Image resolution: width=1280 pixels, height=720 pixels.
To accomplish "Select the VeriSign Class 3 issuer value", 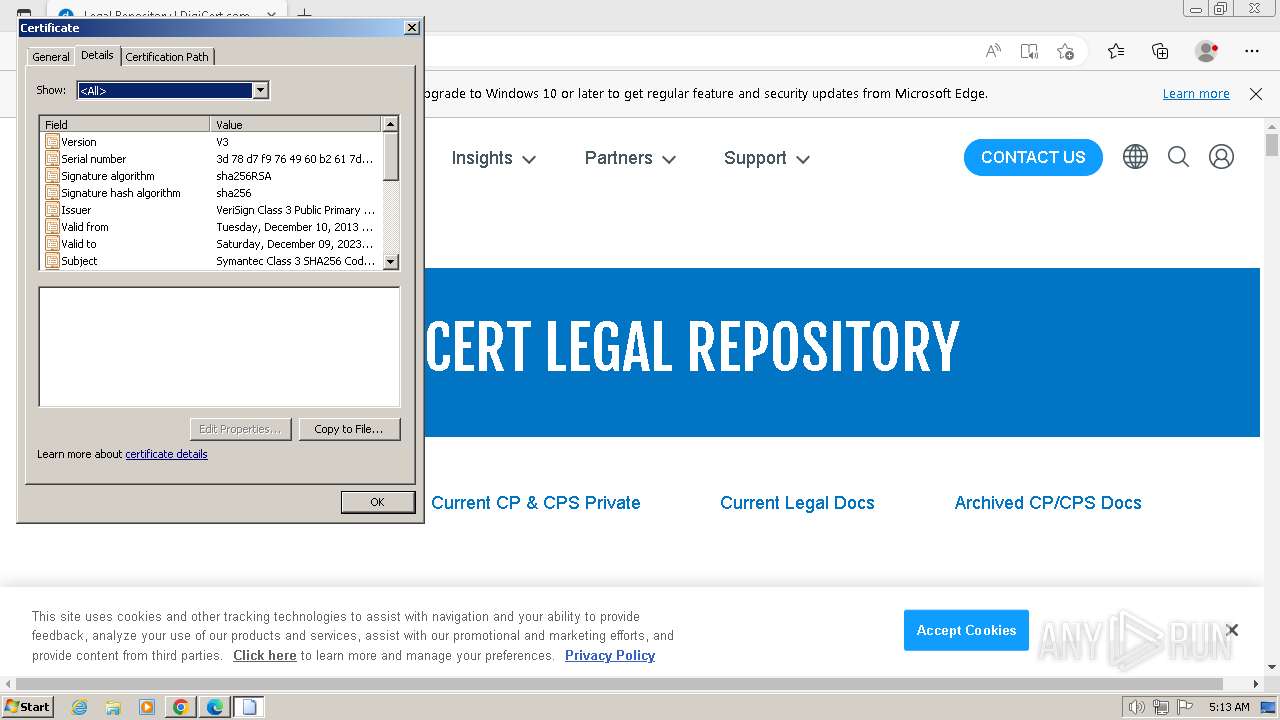I will coord(296,210).
